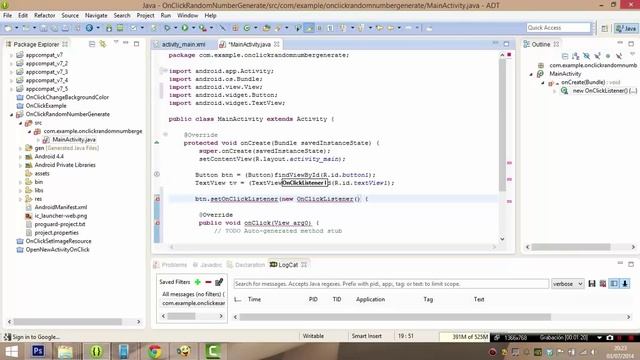Click the green Run toolbar button
The height and width of the screenshot is (360, 640).
coord(185,28)
